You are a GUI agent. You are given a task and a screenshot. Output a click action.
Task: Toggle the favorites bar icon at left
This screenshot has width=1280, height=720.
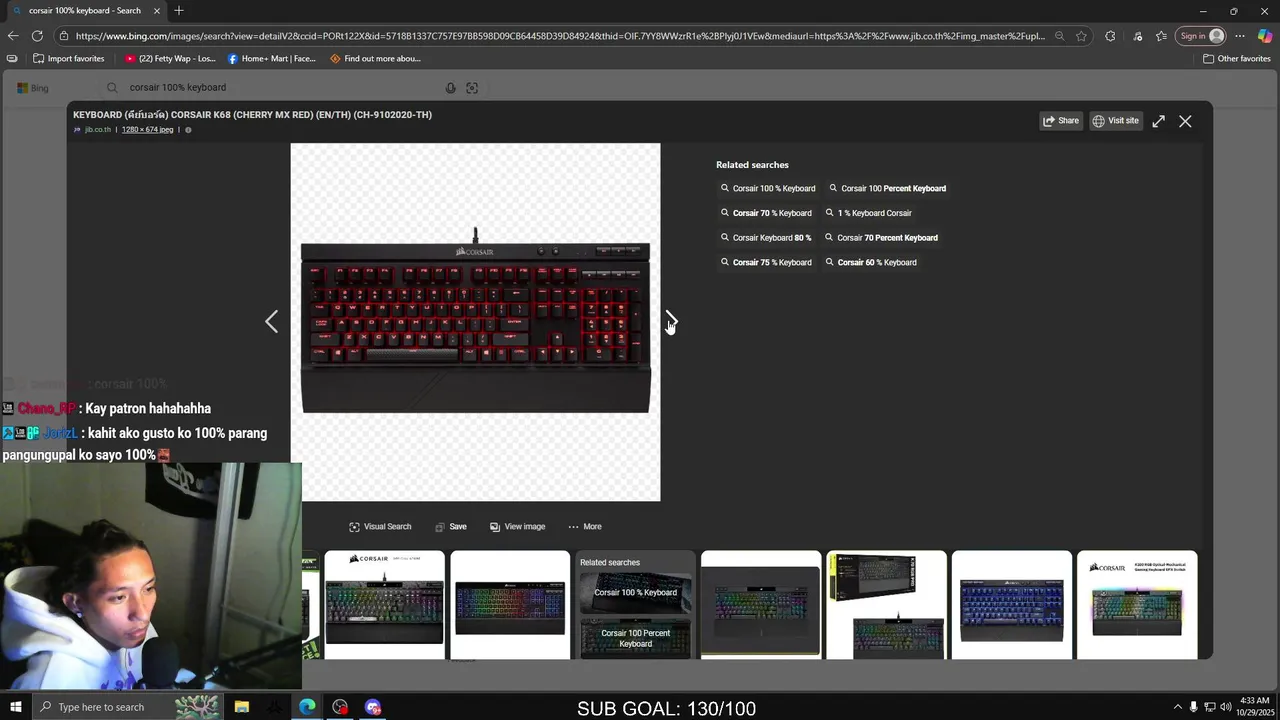(x=12, y=59)
